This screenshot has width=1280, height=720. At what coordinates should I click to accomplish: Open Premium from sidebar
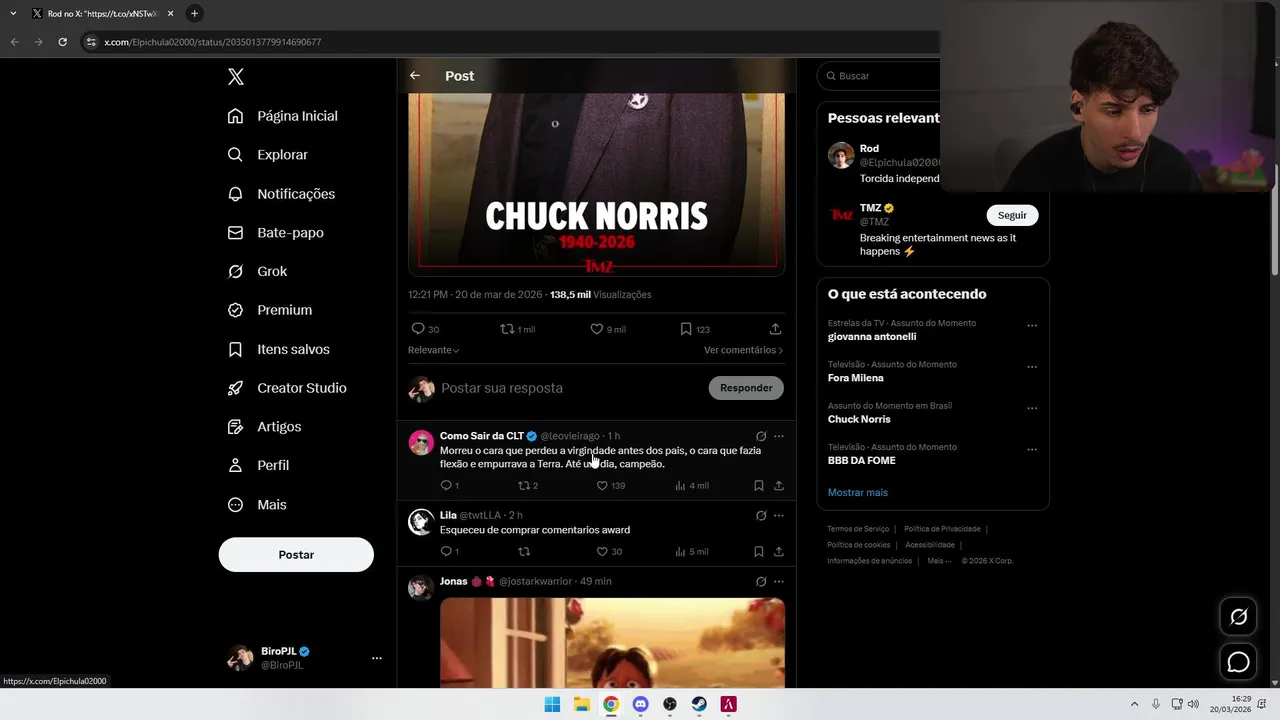click(x=270, y=310)
